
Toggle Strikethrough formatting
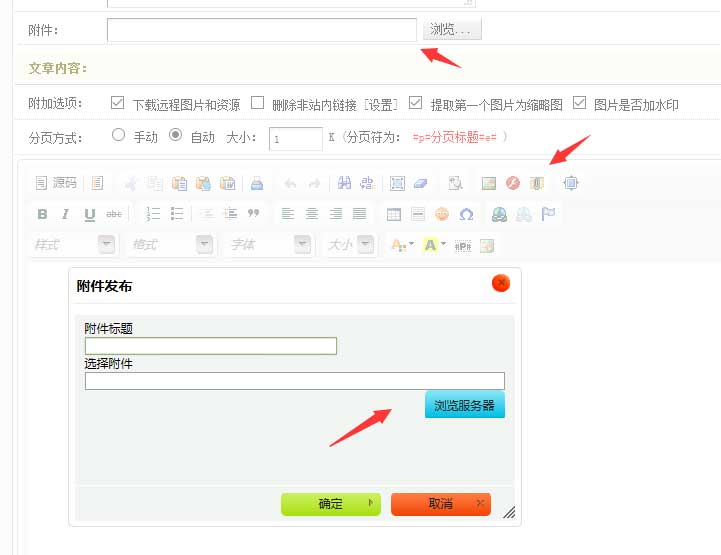coord(114,214)
